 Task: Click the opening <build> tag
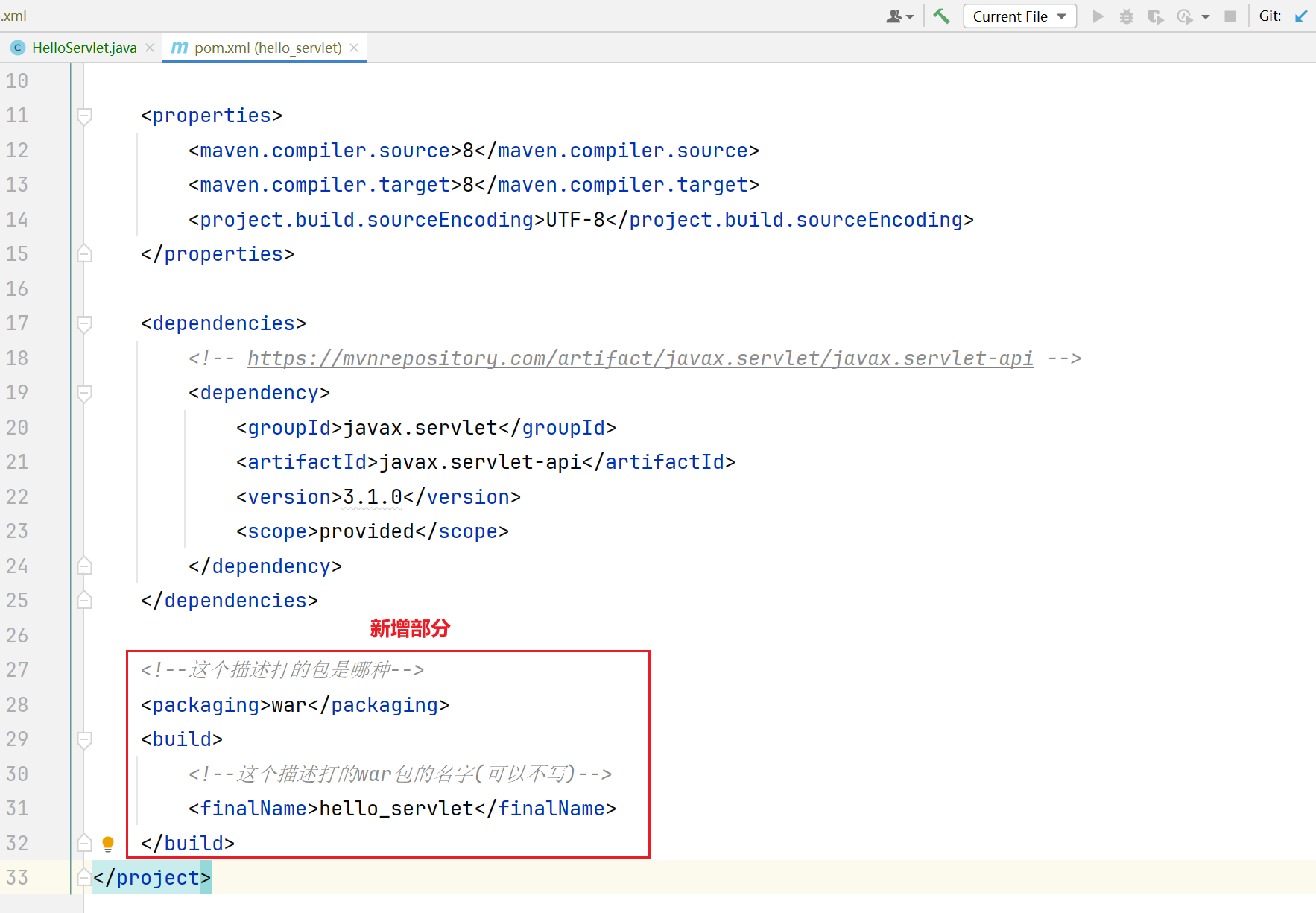point(182,739)
